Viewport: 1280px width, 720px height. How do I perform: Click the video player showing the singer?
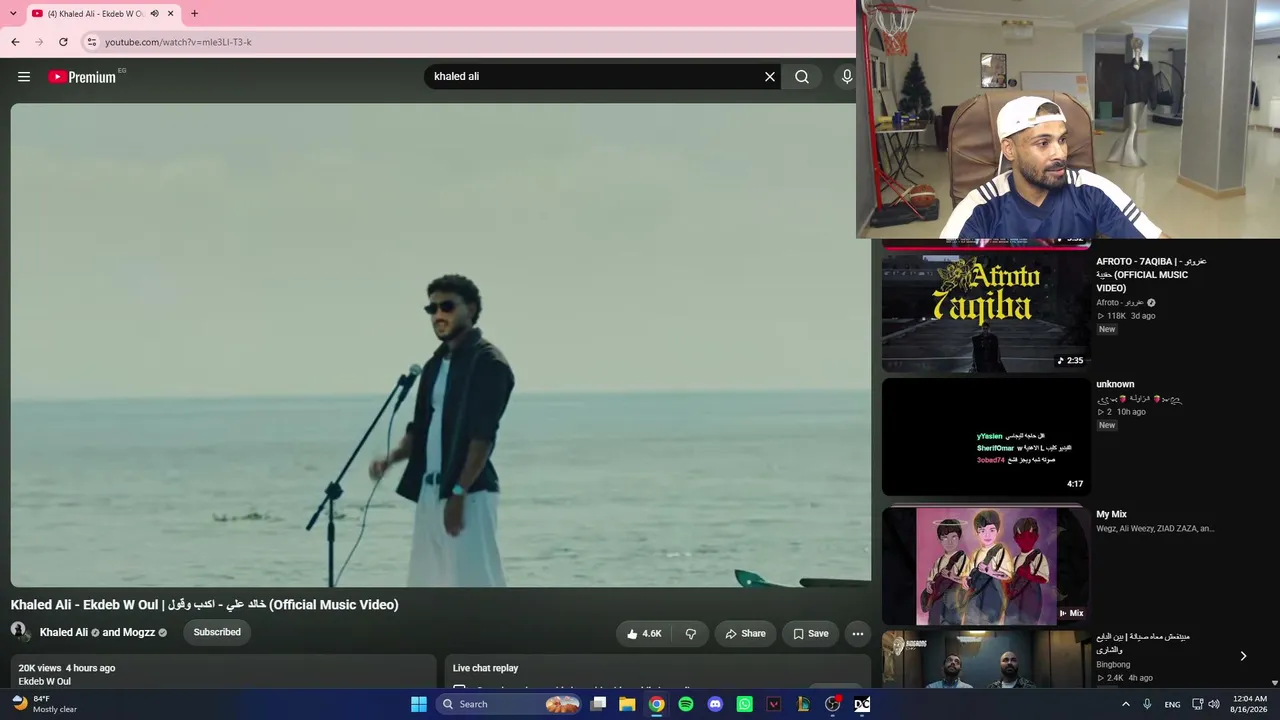pyautogui.click(x=440, y=345)
